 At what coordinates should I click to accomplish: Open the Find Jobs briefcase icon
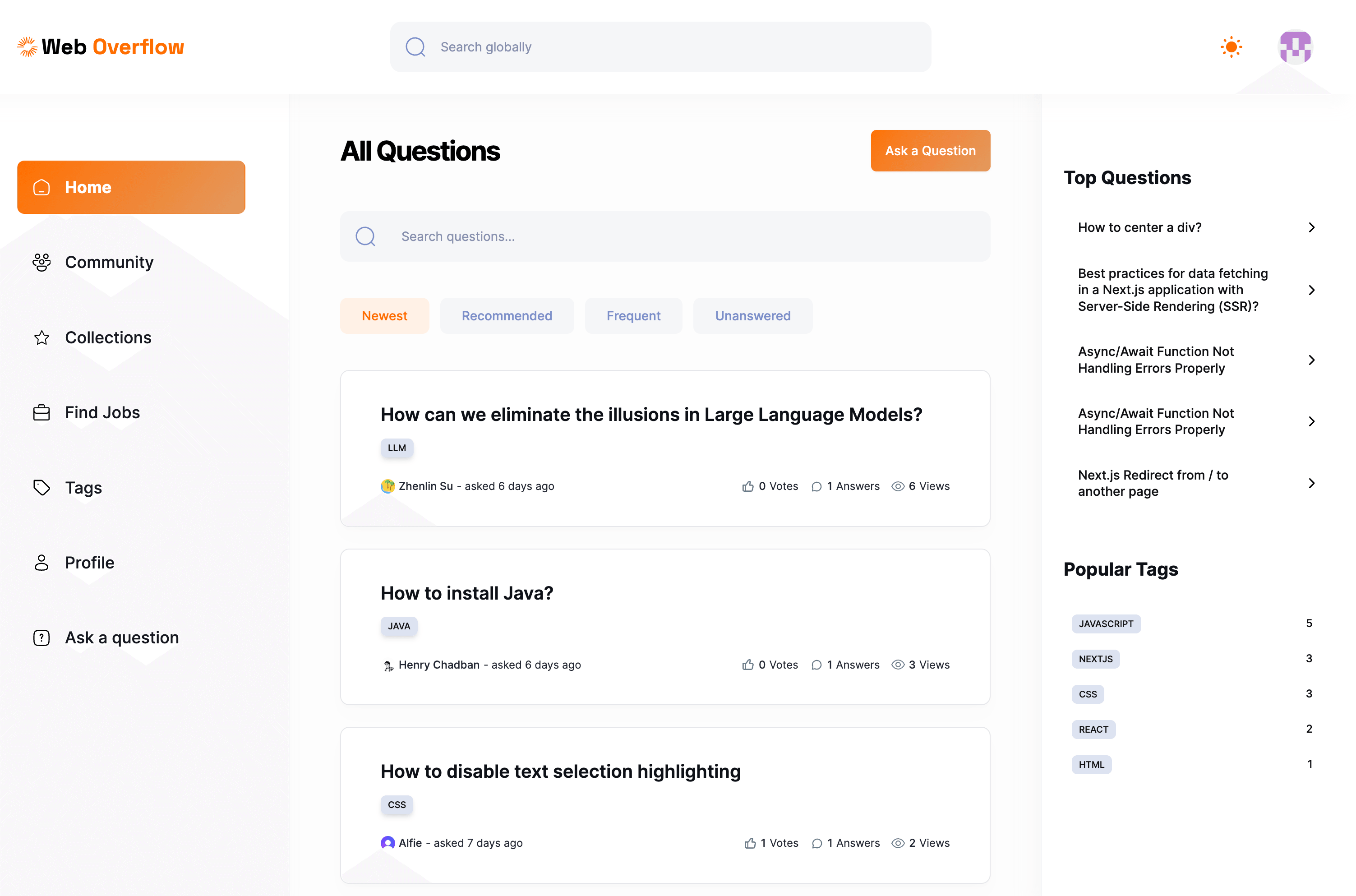[x=42, y=412]
